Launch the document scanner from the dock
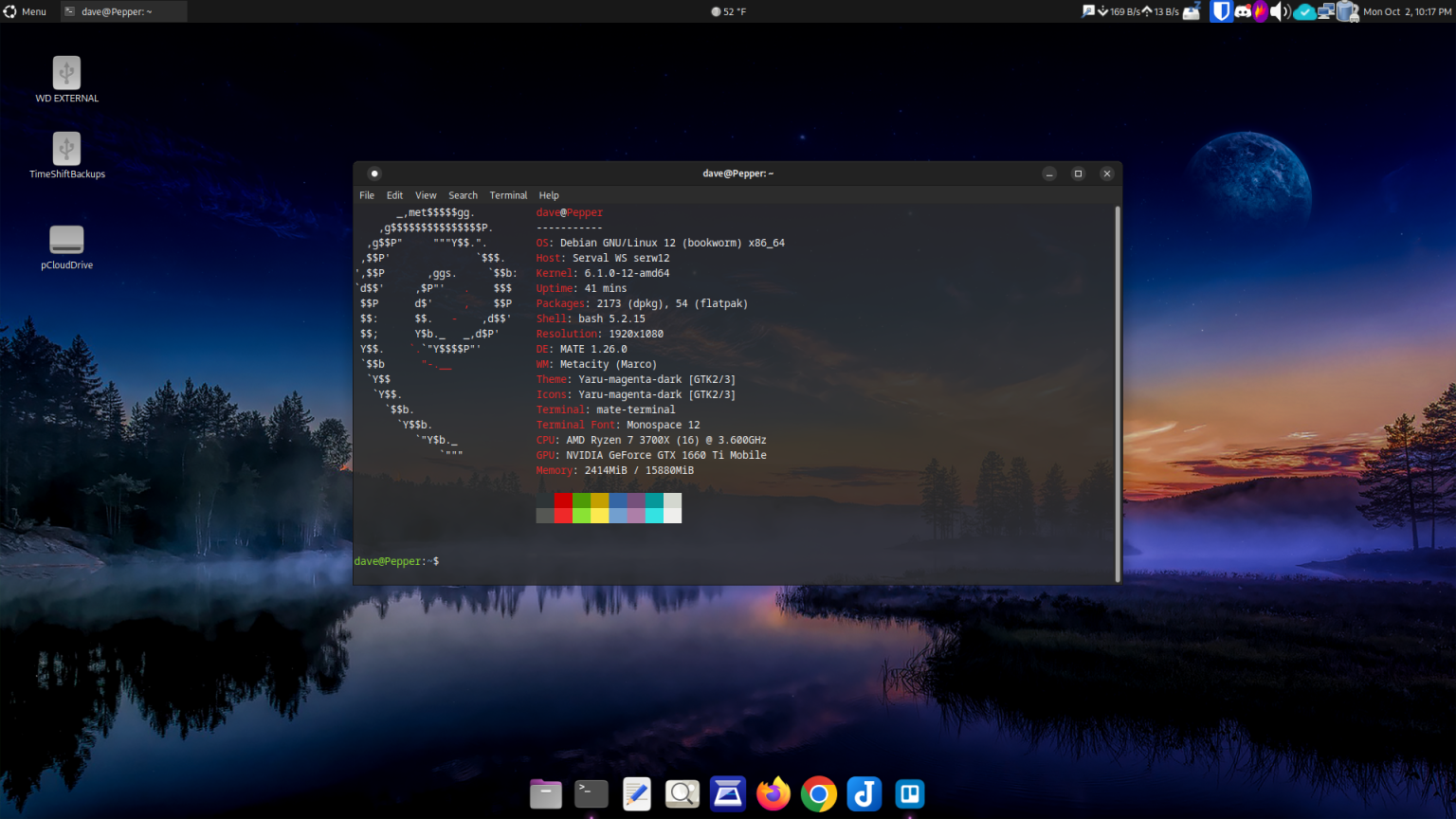Screen dimensions: 1456x819 tap(727, 794)
